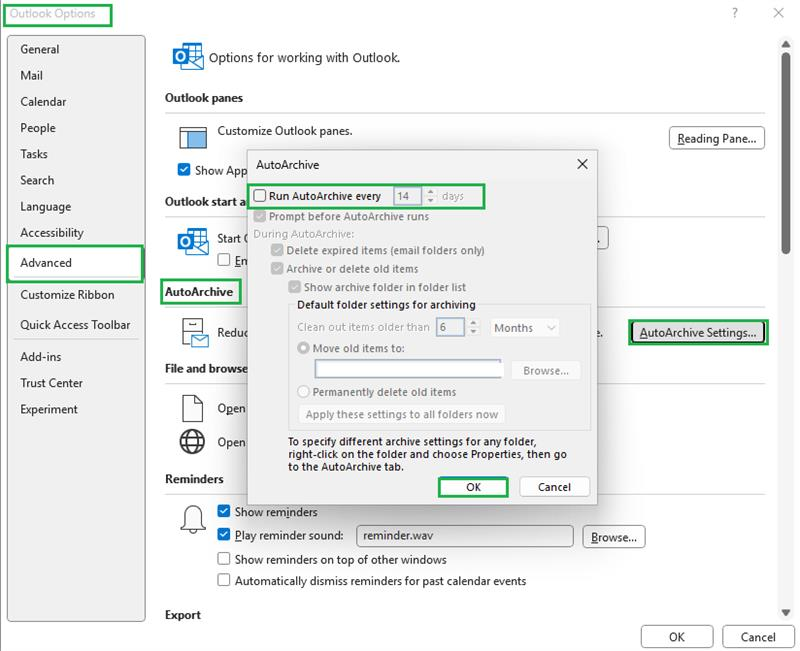Click the options pane scroll up arrow
Image resolution: width=800 pixels, height=651 pixels.
(786, 44)
